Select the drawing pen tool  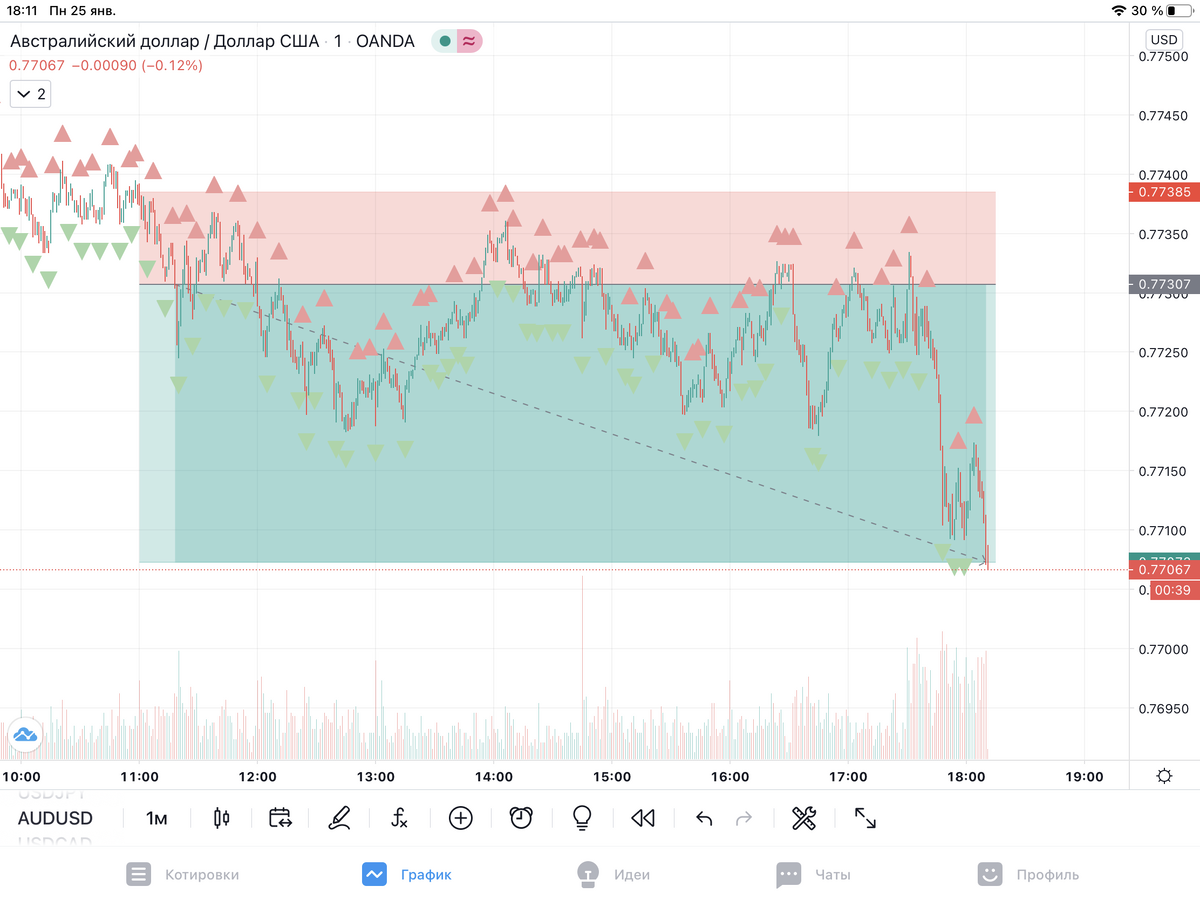pyautogui.click(x=340, y=818)
